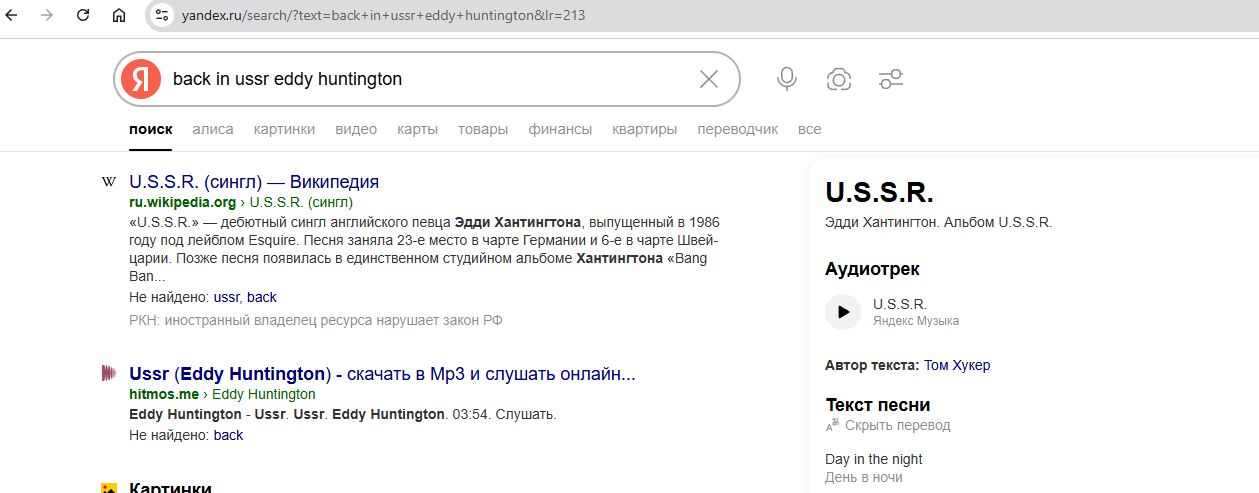Go back in browser history
The width and height of the screenshot is (1259, 493).
pyautogui.click(x=13, y=15)
